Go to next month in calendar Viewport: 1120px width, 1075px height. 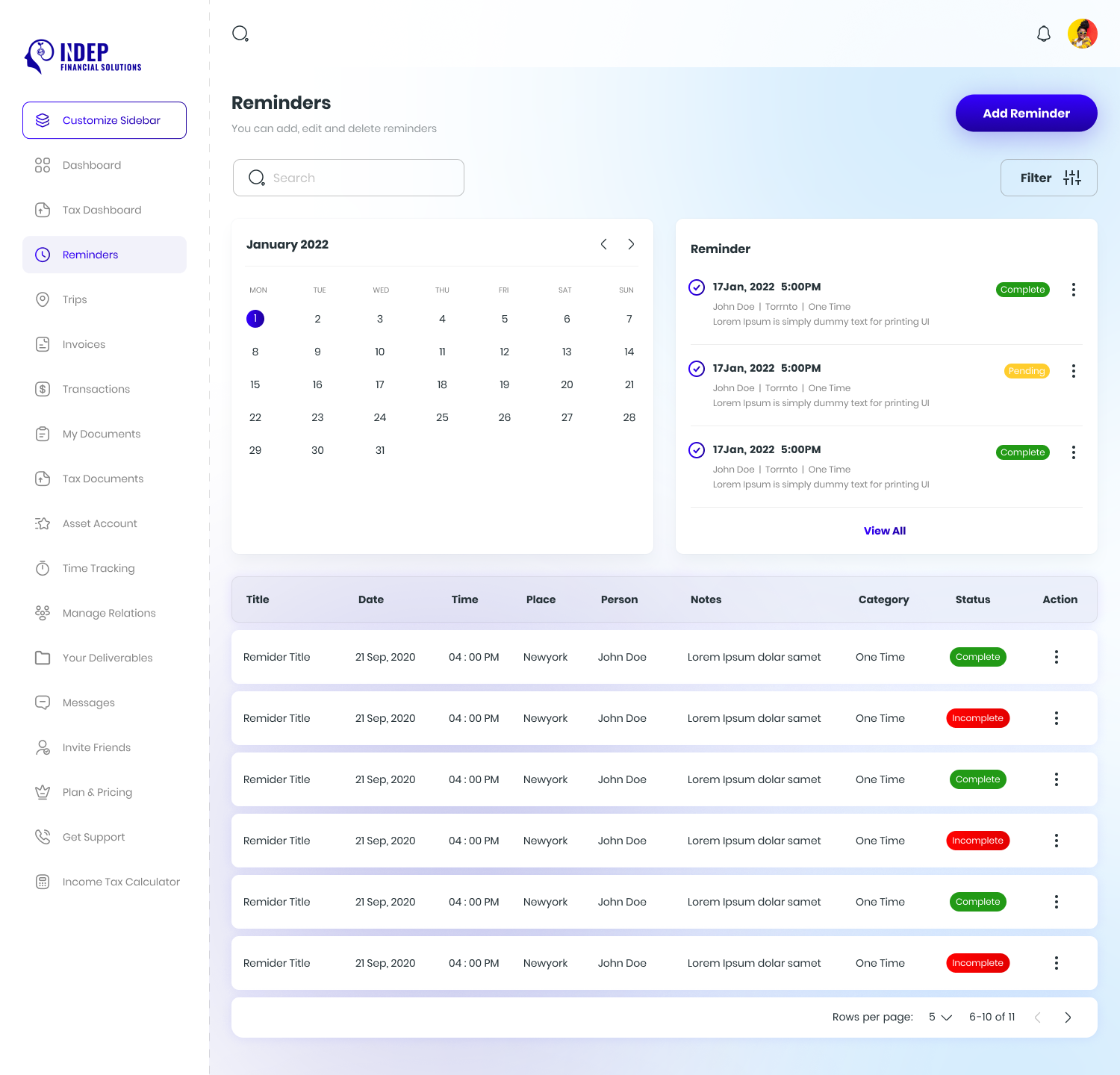(x=631, y=244)
